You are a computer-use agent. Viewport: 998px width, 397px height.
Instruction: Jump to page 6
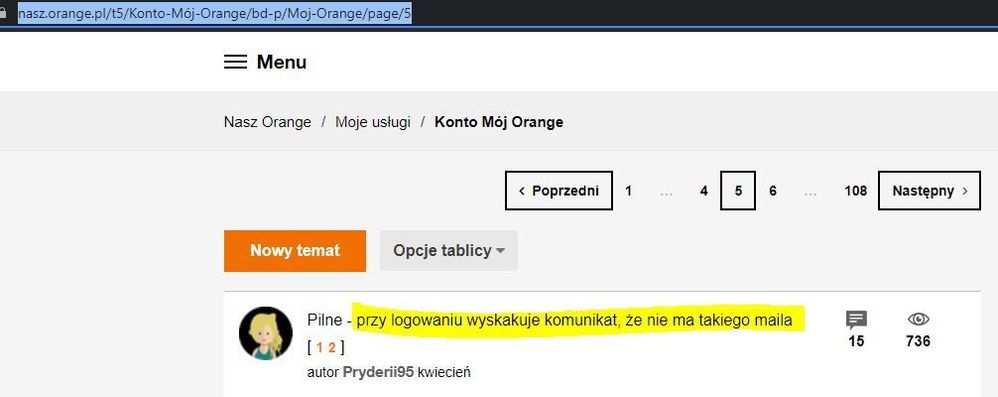click(773, 191)
